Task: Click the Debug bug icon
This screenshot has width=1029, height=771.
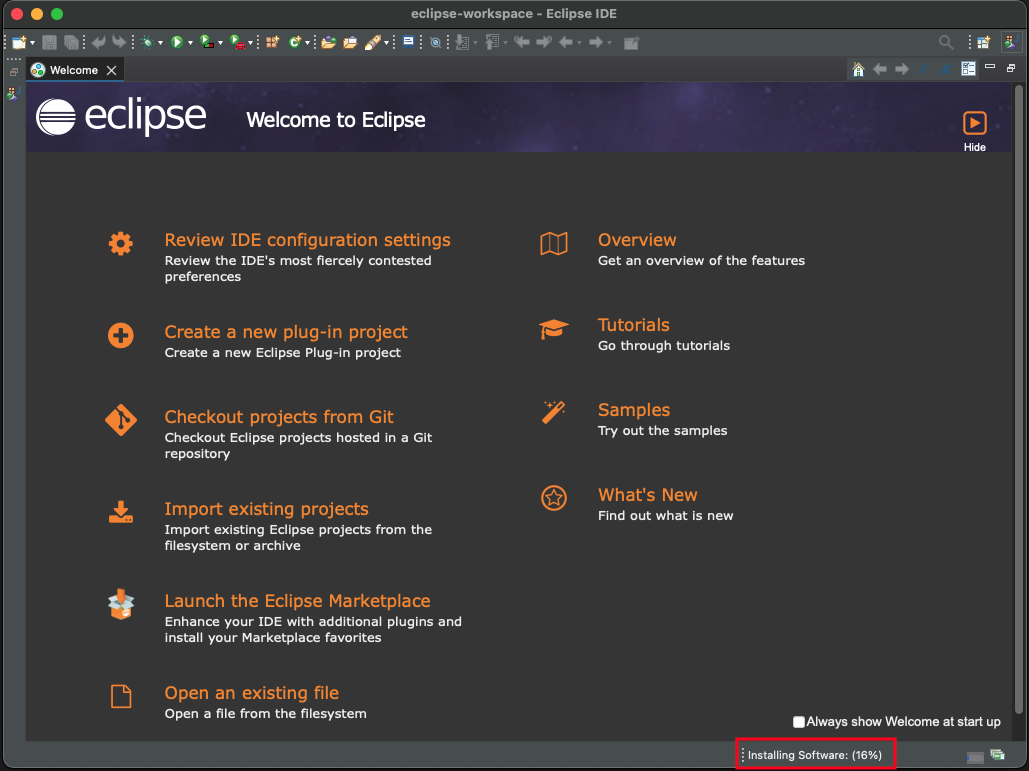Action: pyautogui.click(x=147, y=43)
